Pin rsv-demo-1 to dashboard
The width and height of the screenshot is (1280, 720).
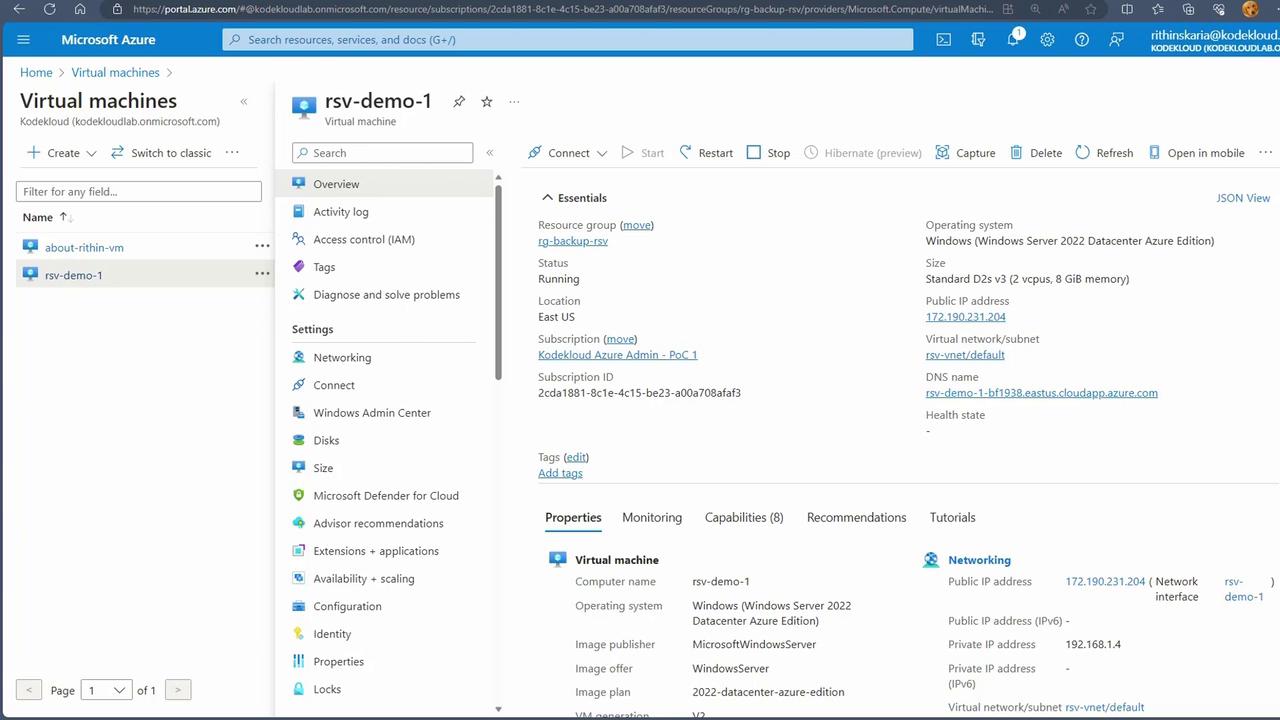(459, 102)
